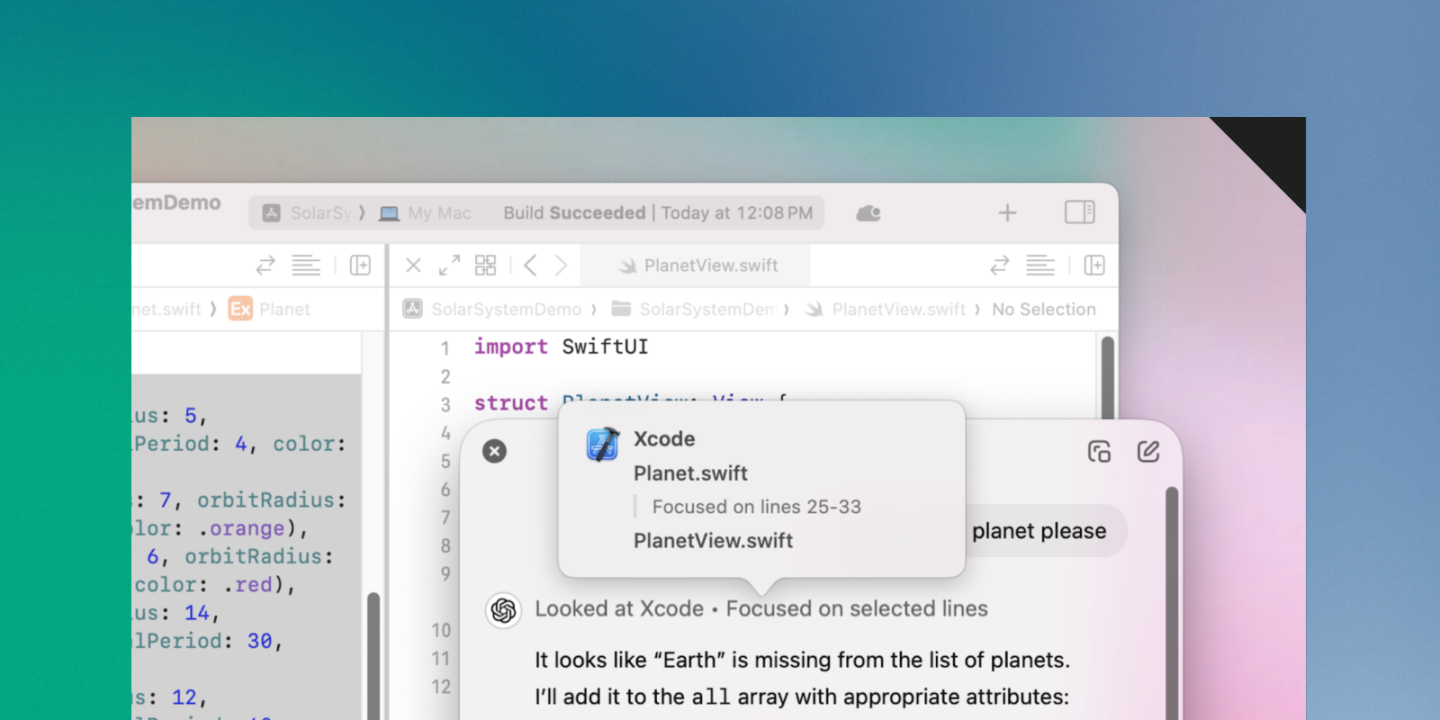This screenshot has height=720, width=1440.
Task: Click the plus button in Xcode toolbar
Action: tap(1008, 213)
